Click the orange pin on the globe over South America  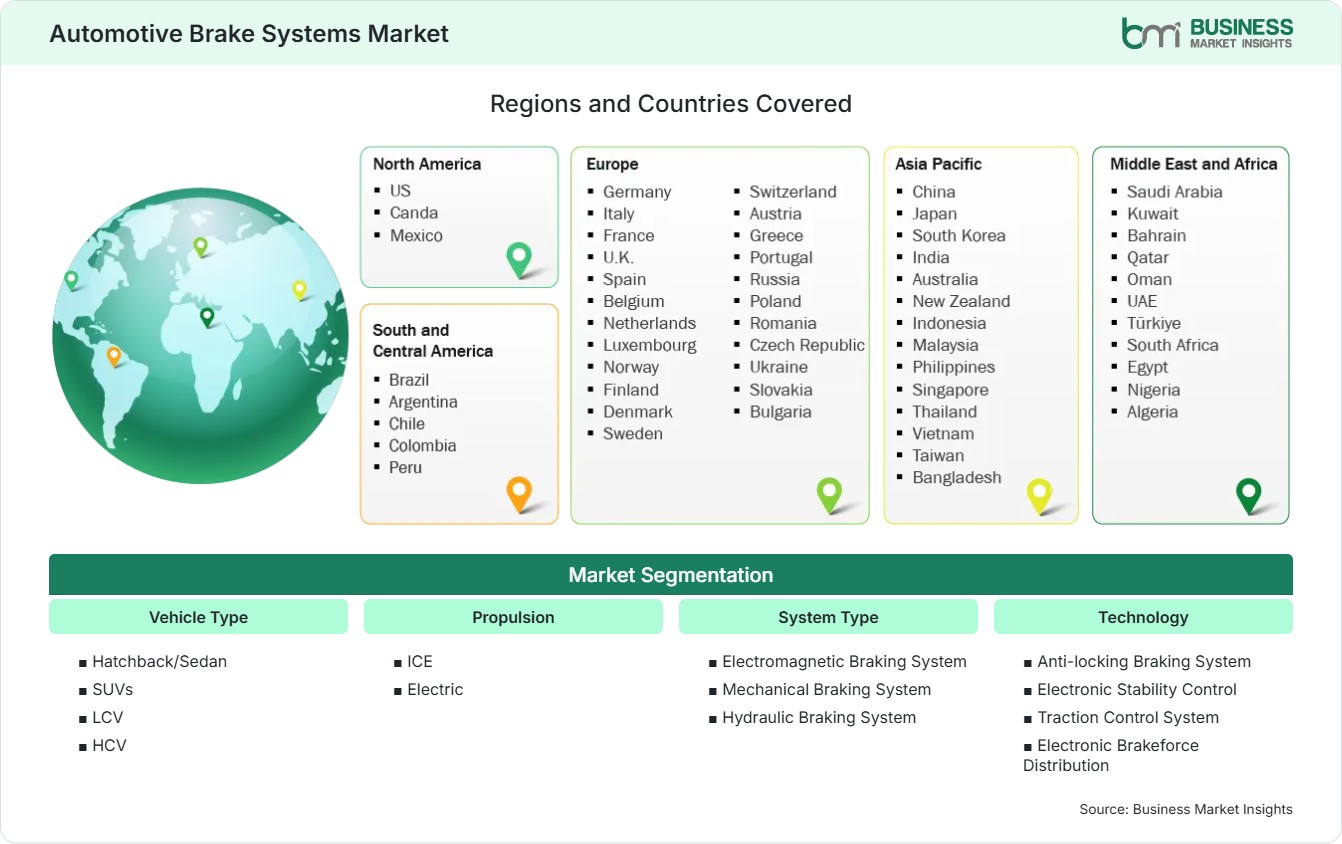click(x=114, y=356)
